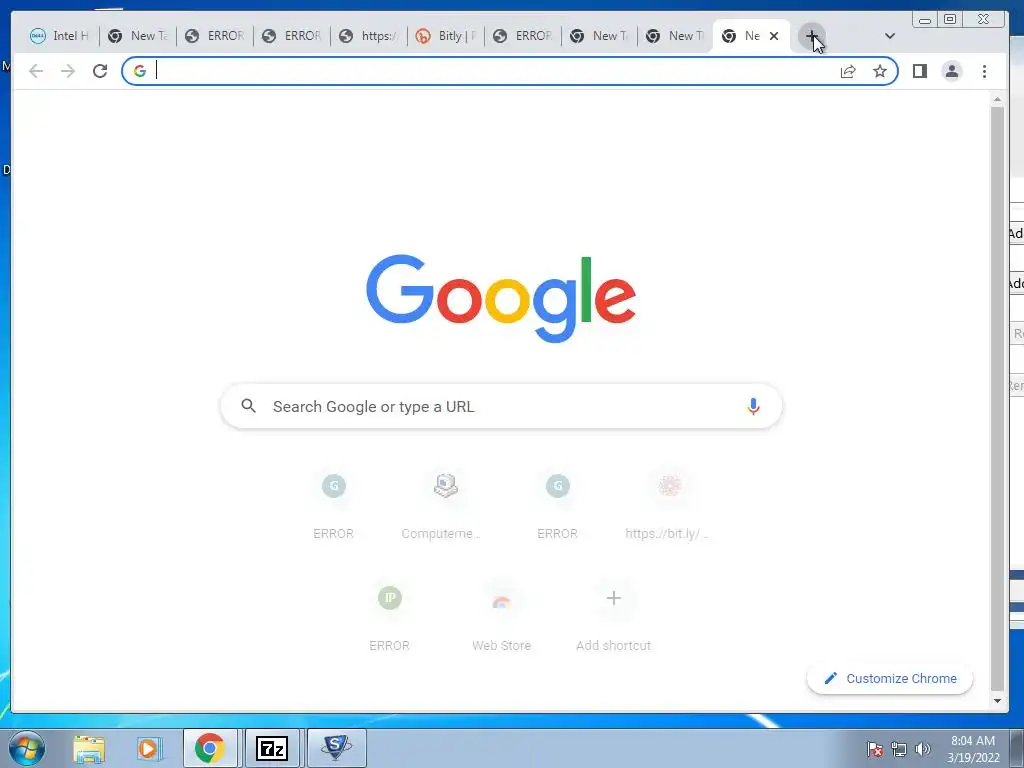Close the active New Tab

774,36
